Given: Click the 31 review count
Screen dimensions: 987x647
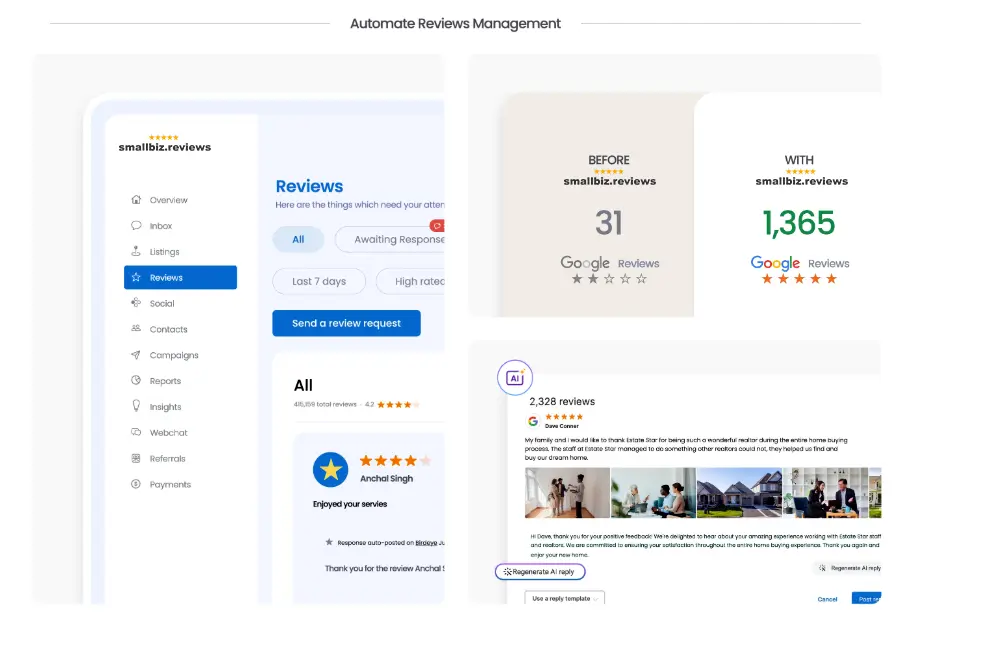Looking at the screenshot, I should click(x=609, y=223).
